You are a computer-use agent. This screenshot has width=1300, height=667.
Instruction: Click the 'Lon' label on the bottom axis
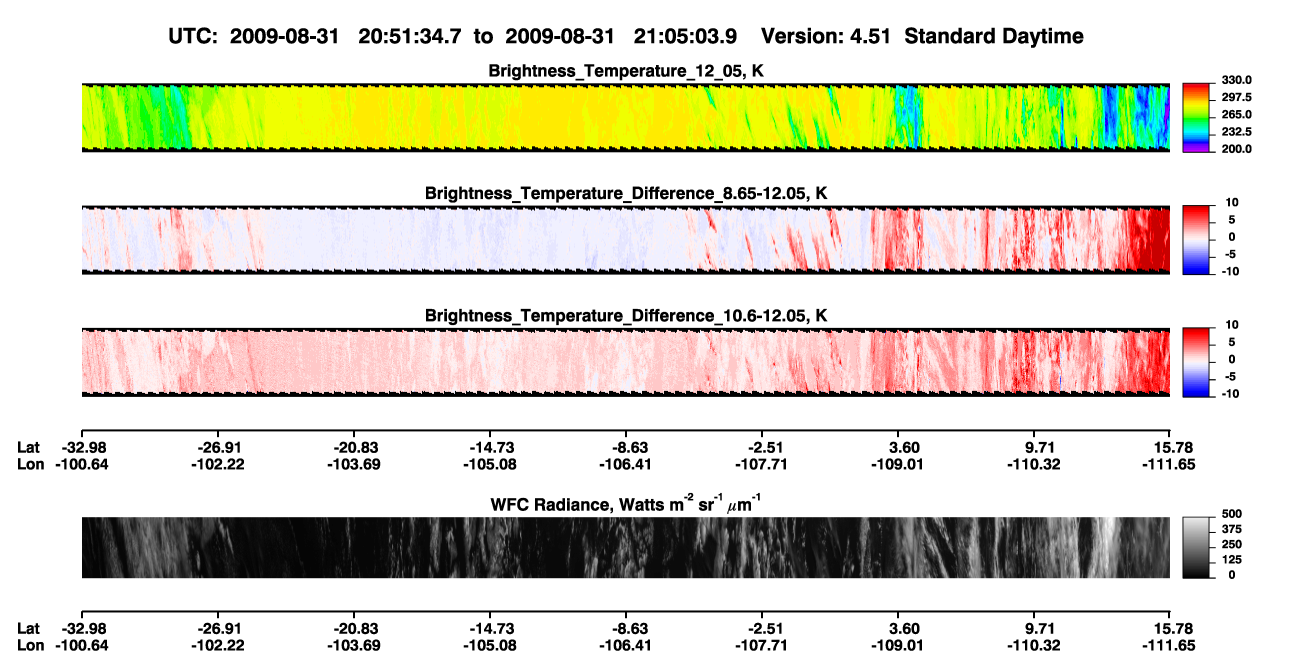click(x=31, y=644)
